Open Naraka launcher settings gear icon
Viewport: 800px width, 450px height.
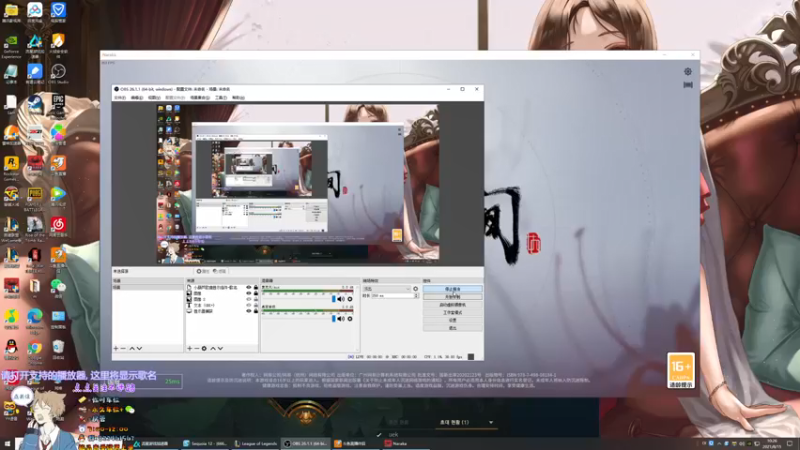[688, 71]
